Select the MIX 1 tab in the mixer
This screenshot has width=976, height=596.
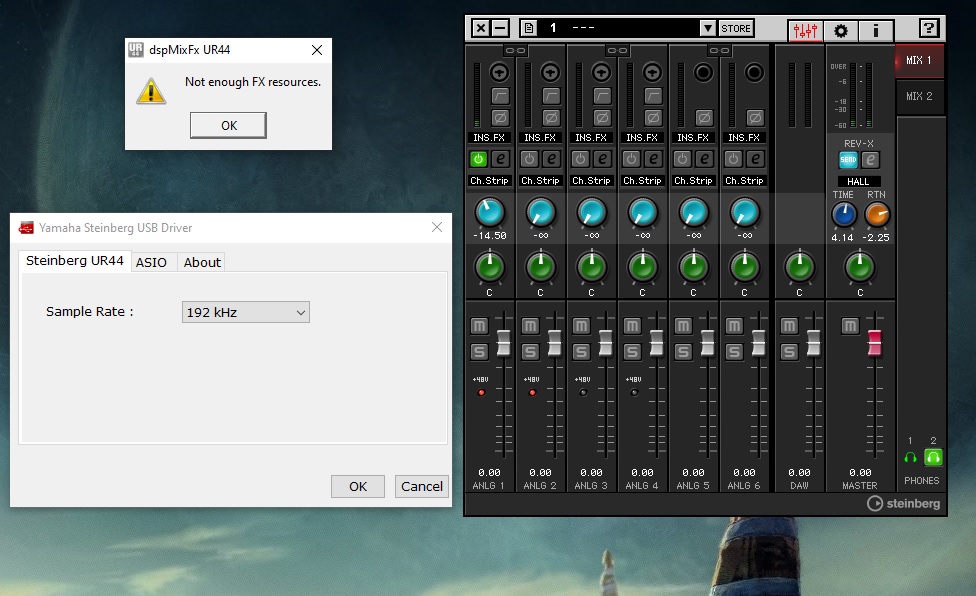pos(919,60)
